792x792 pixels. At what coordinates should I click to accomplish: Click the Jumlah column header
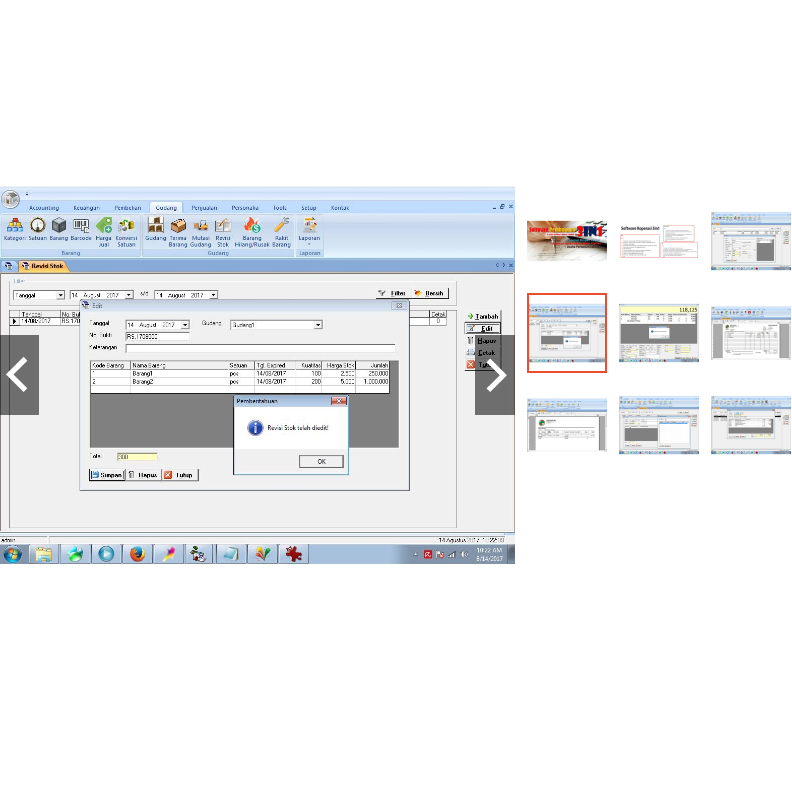[372, 365]
